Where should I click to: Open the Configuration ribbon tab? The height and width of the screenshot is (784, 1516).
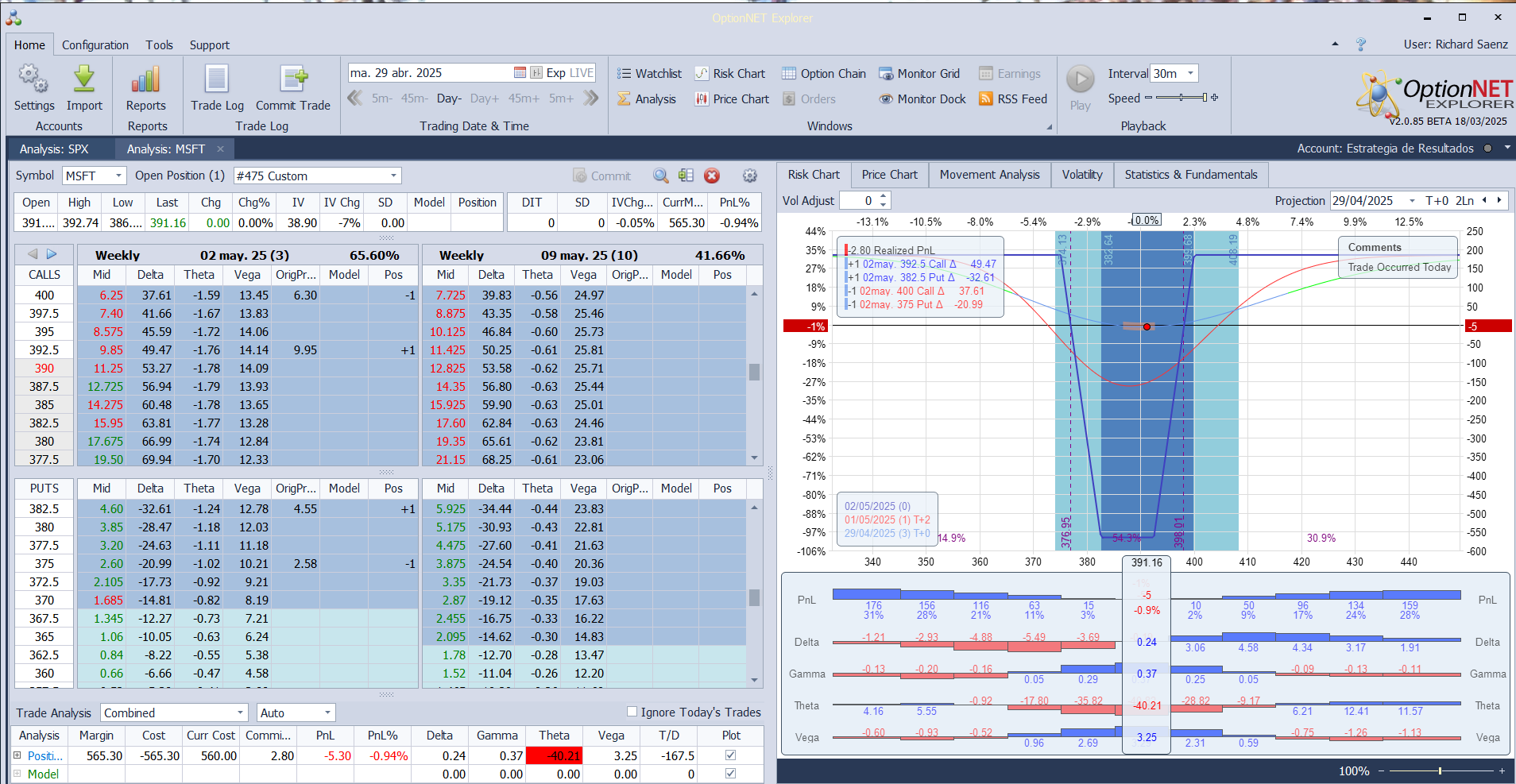(95, 45)
